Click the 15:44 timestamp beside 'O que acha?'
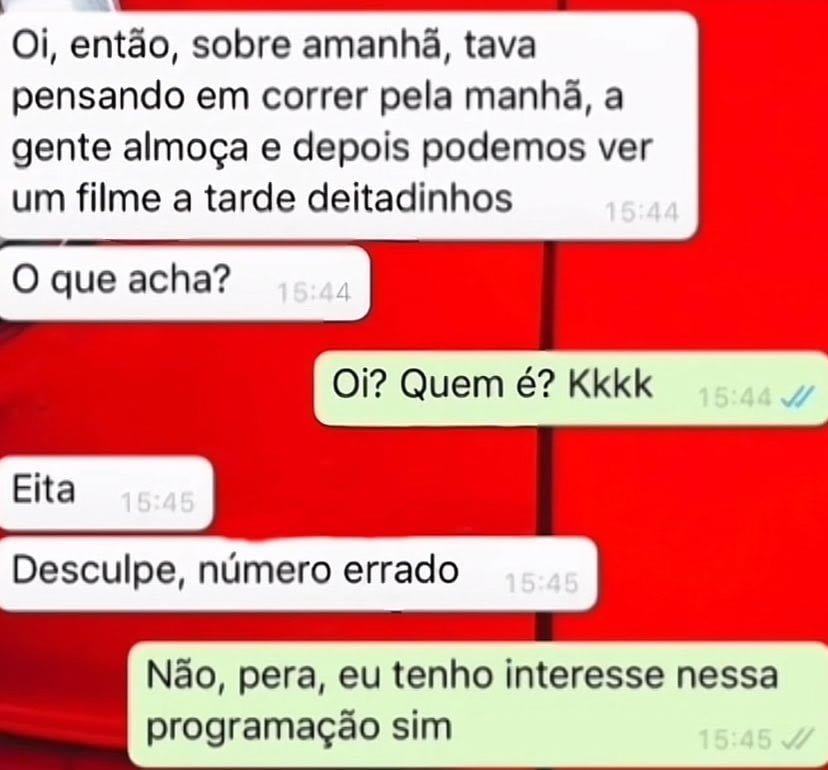The height and width of the screenshot is (770, 828). pos(314,293)
